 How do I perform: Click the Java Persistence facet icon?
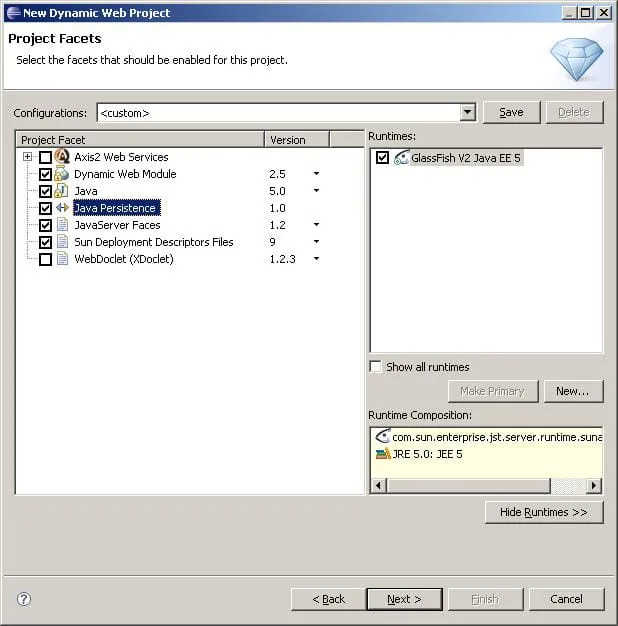pyautogui.click(x=62, y=208)
